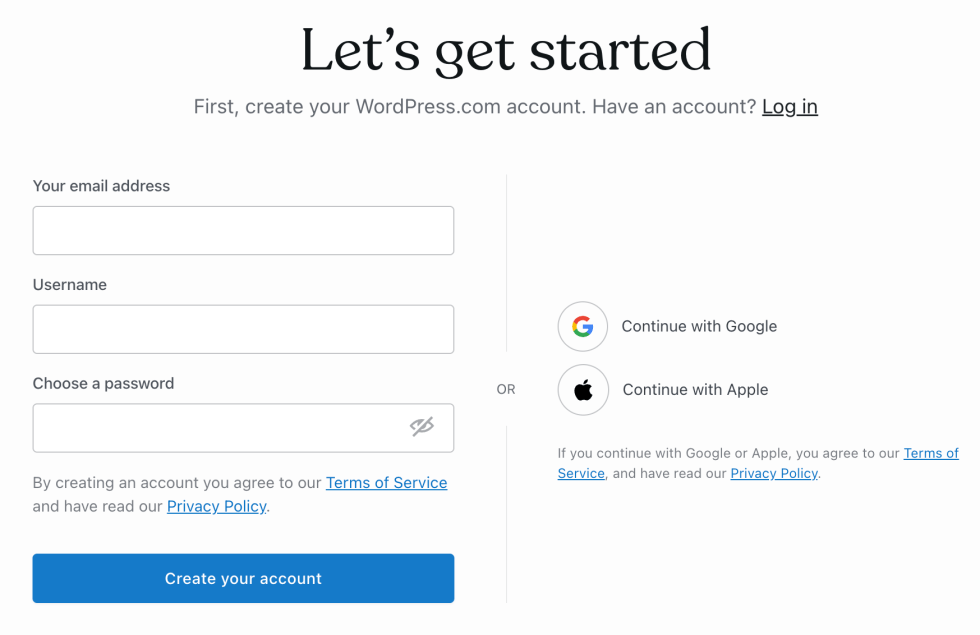
Task: Click the WordPress.com account subtitle text
Action: click(x=474, y=107)
